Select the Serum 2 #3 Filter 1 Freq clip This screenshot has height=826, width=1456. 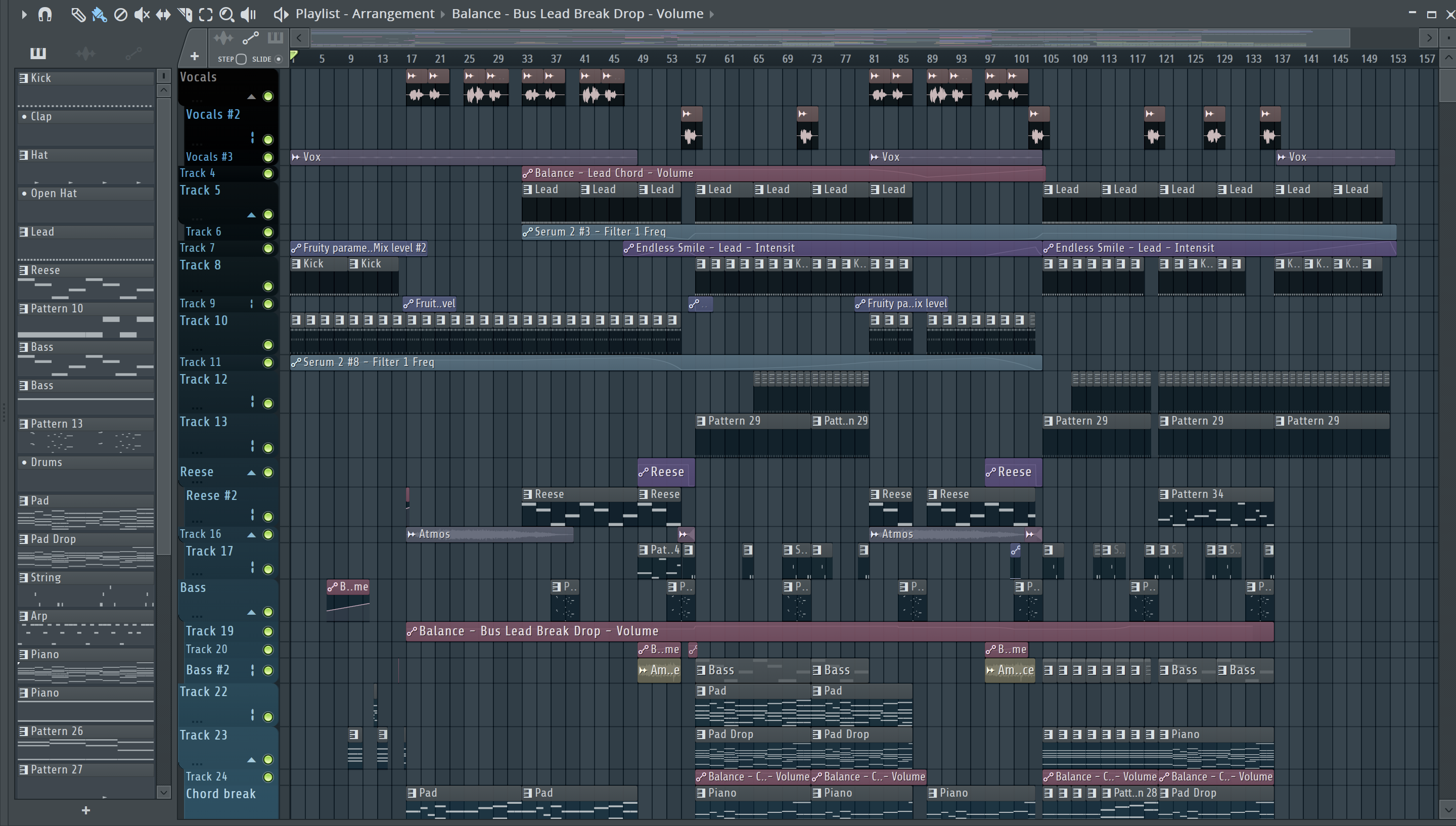(959, 232)
